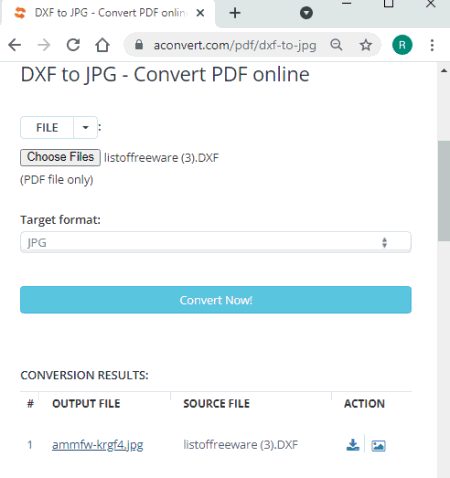Image resolution: width=450 pixels, height=478 pixels.
Task: Preview converted image with picture icon
Action: [378, 445]
